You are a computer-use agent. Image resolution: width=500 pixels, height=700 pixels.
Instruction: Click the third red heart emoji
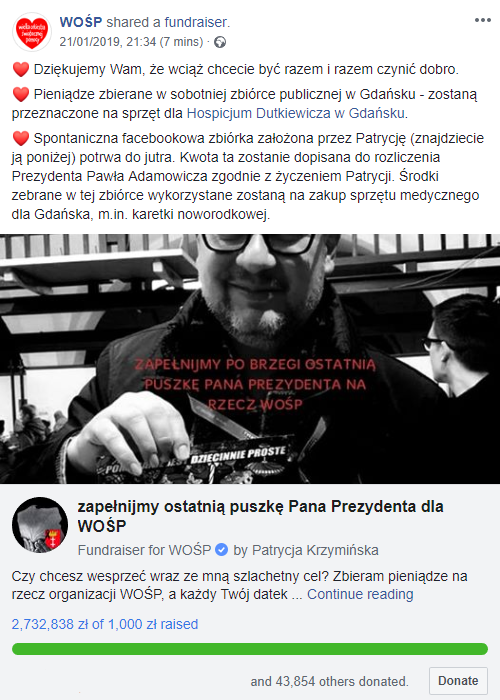[x=21, y=138]
